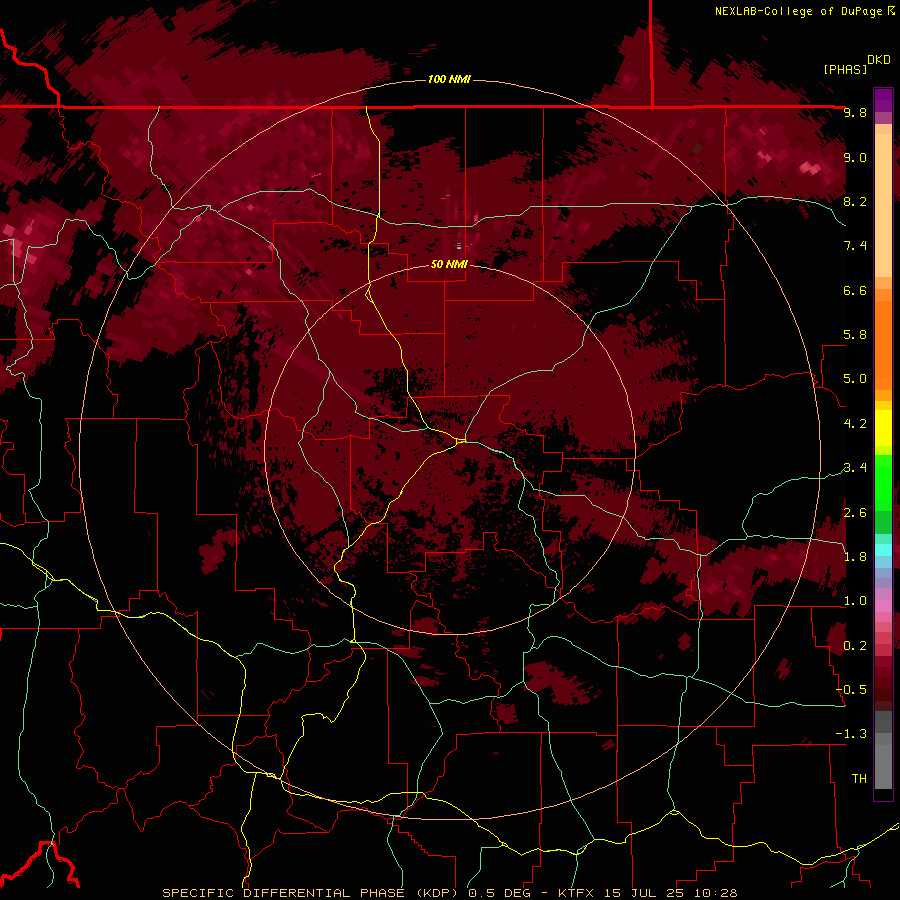Pick the cyan segment of the color bar
900x900 pixels.
pyautogui.click(x=883, y=550)
